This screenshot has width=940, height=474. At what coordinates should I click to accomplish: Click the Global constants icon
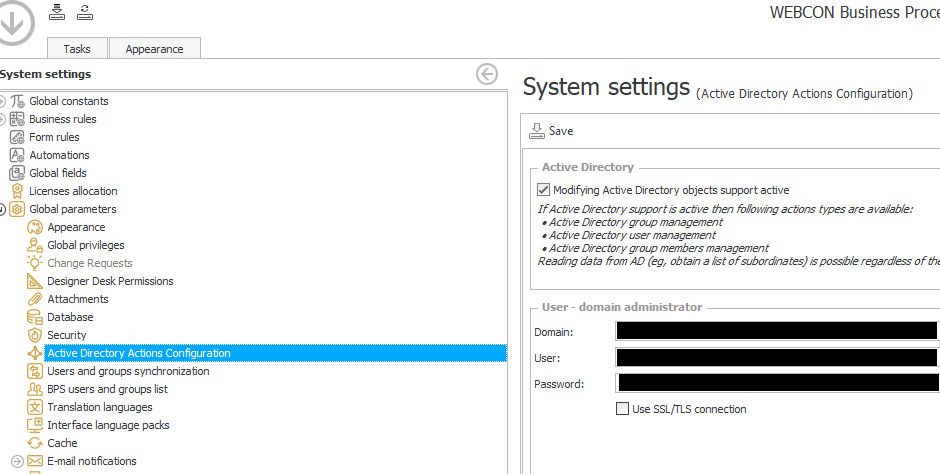click(x=17, y=101)
